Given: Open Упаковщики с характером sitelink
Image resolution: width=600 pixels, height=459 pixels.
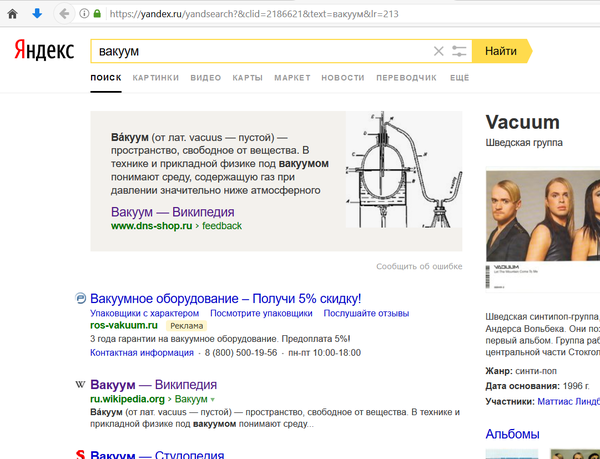Looking at the screenshot, I should (145, 313).
